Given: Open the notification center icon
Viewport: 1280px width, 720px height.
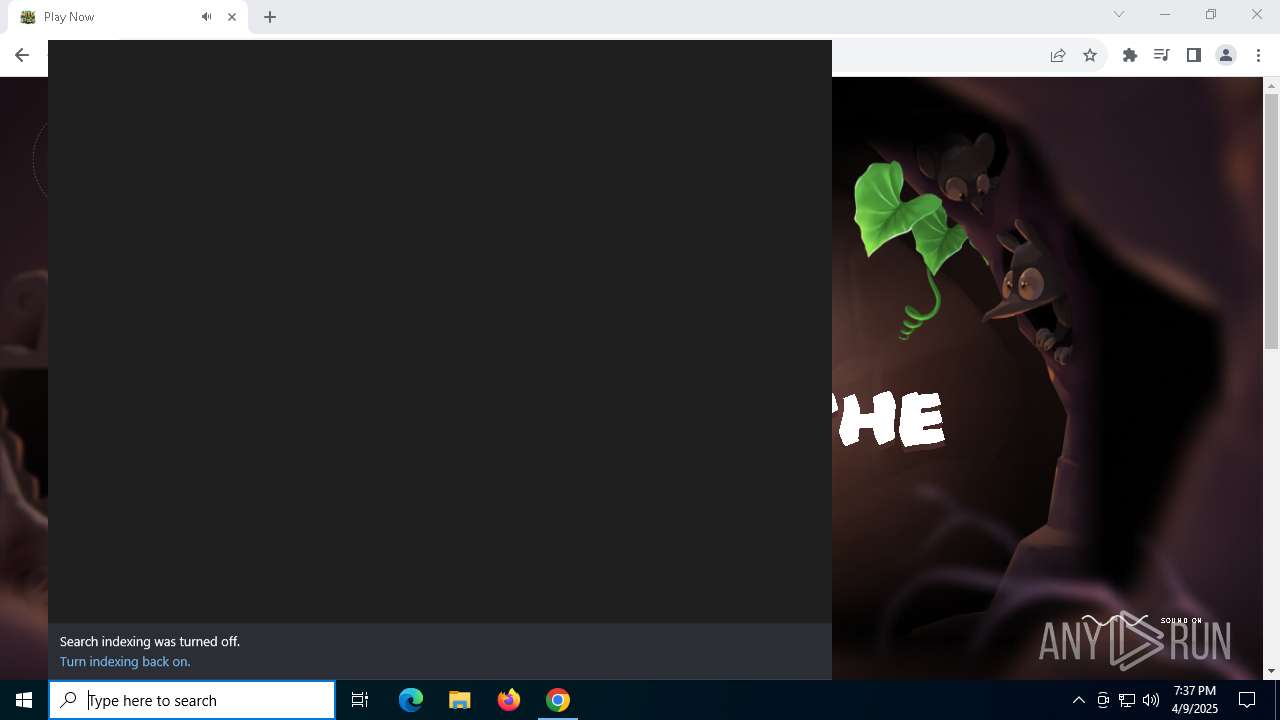Looking at the screenshot, I should point(1247,700).
